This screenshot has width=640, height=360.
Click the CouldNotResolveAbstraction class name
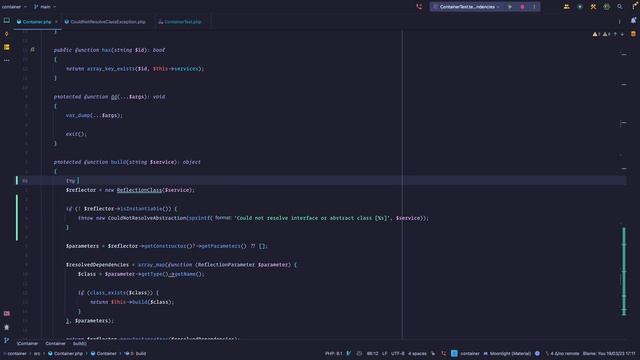[147, 218]
